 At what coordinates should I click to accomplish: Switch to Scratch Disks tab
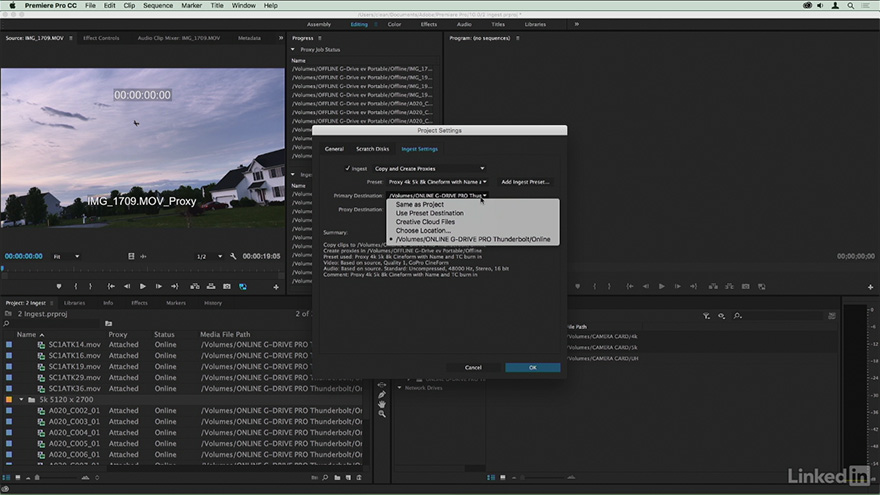point(372,149)
